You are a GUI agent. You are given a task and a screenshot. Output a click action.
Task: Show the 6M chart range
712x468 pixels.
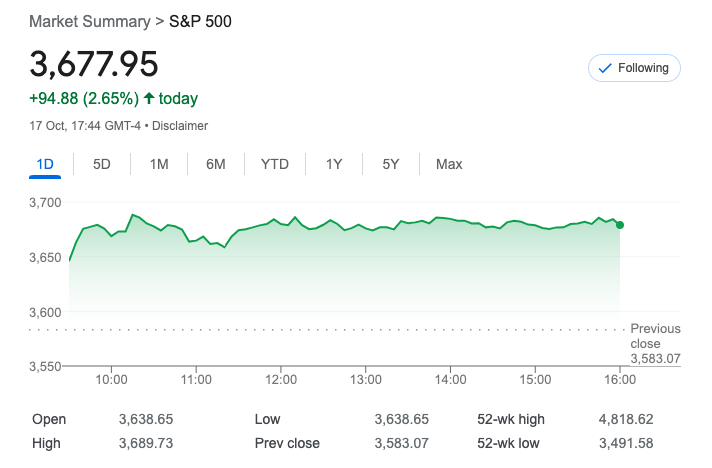[216, 164]
